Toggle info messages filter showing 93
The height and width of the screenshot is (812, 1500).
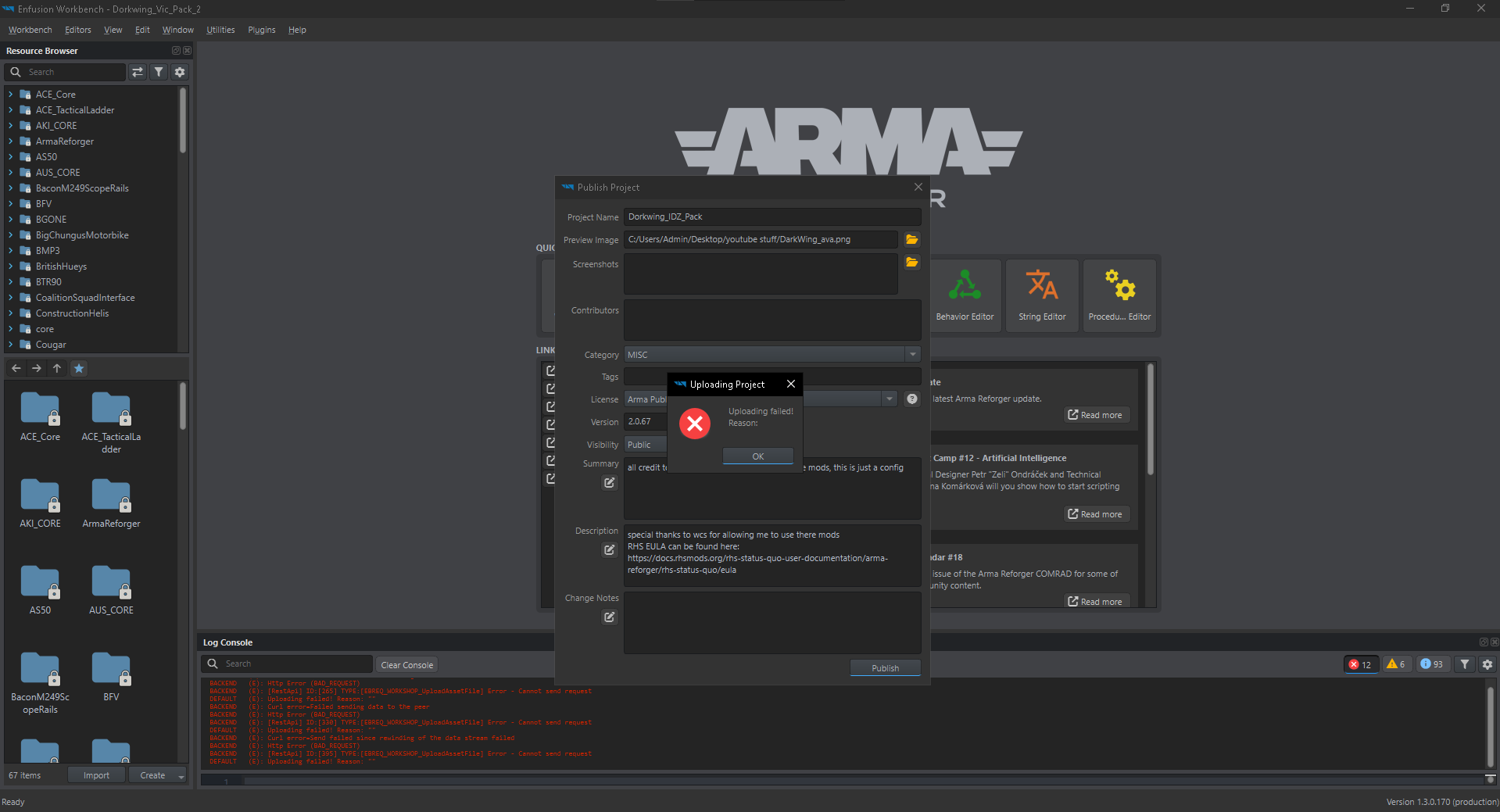tap(1432, 664)
